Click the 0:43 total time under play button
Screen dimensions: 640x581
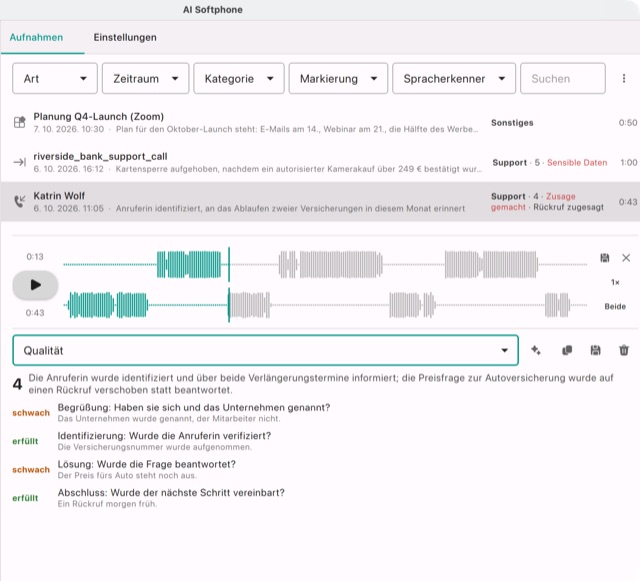(35, 313)
